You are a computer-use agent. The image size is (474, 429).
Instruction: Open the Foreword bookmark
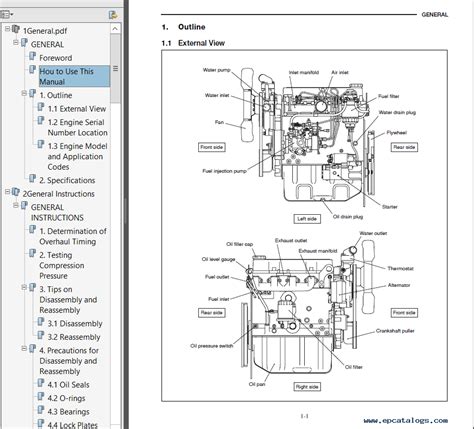coord(56,58)
